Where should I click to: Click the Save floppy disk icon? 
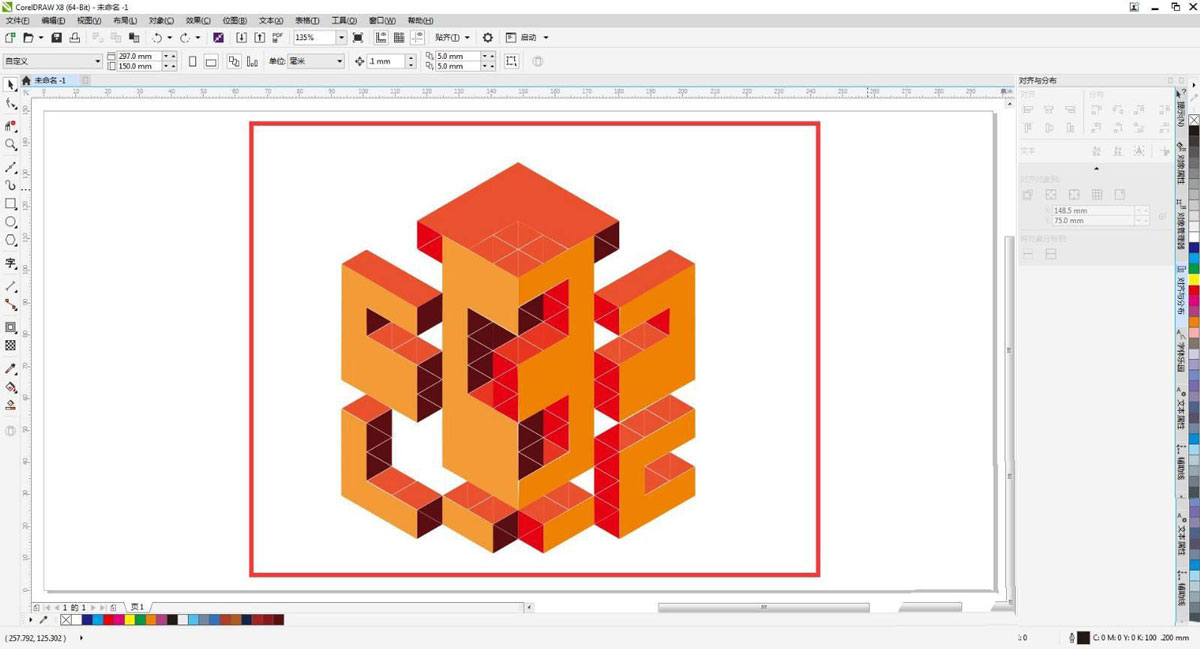[x=57, y=38]
